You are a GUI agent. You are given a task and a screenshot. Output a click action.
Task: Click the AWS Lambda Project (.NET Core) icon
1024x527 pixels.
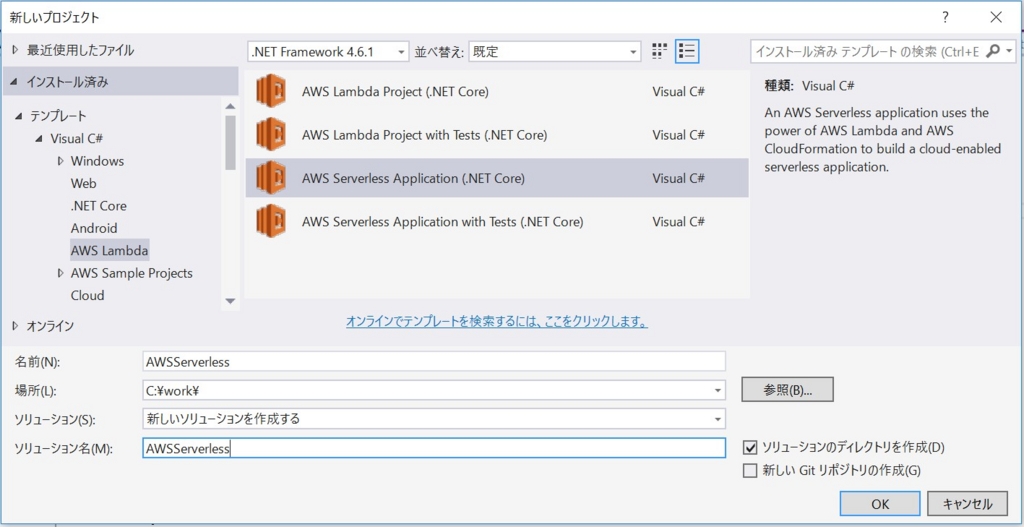pos(271,91)
